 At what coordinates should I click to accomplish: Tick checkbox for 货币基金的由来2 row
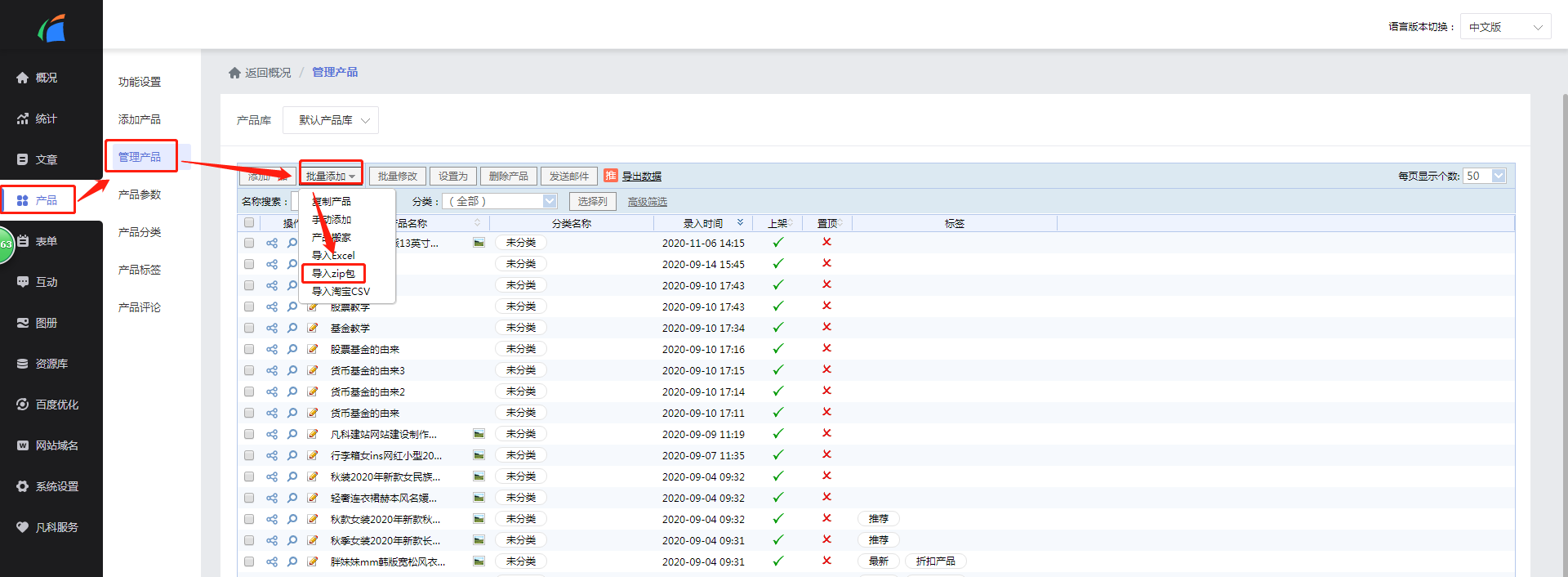pos(249,391)
